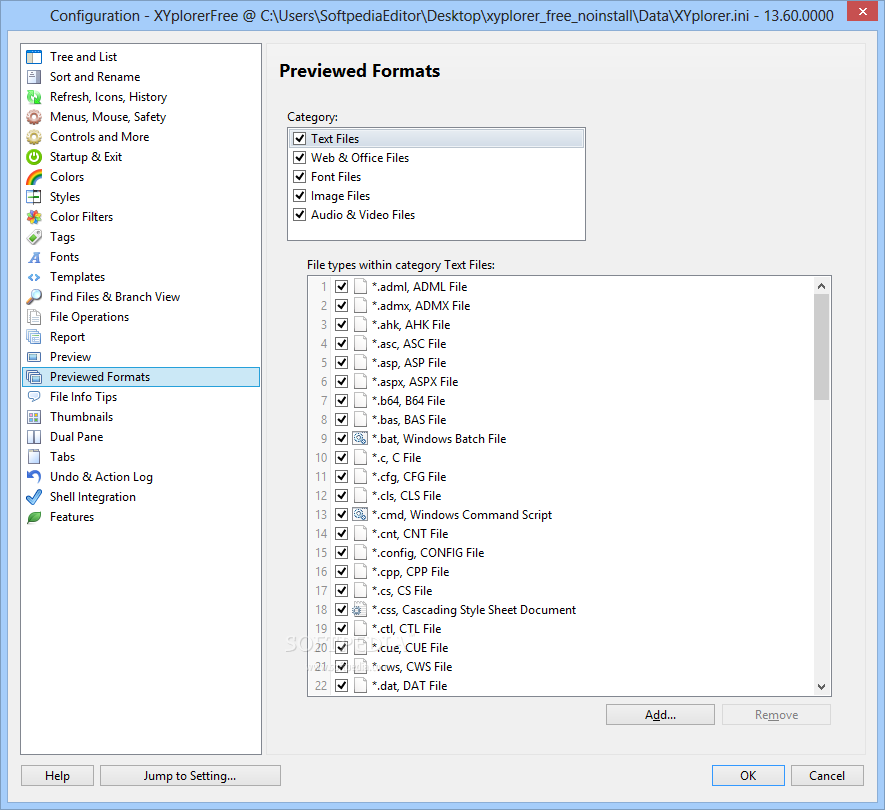Close the Configuration dialog window
Viewport: 885px width, 810px height.
tap(862, 11)
